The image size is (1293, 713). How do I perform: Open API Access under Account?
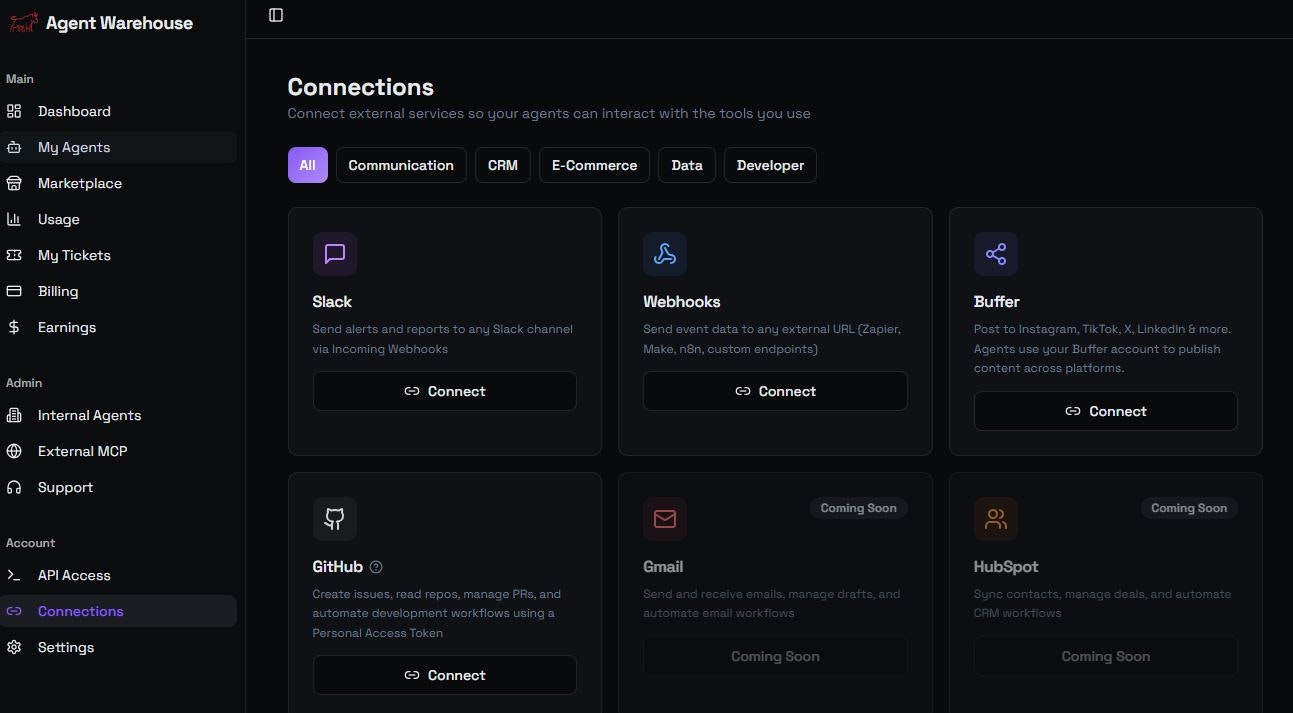coord(118,575)
